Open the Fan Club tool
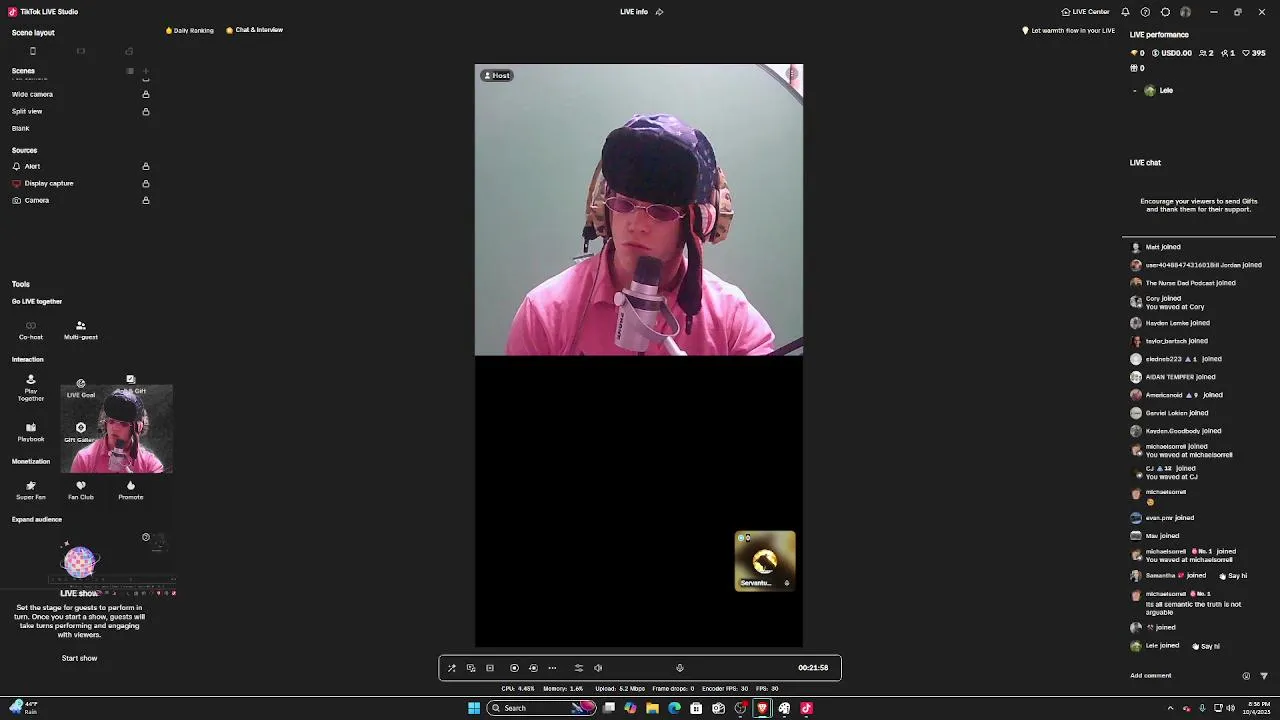Screen dimensions: 1280x720 point(81,490)
